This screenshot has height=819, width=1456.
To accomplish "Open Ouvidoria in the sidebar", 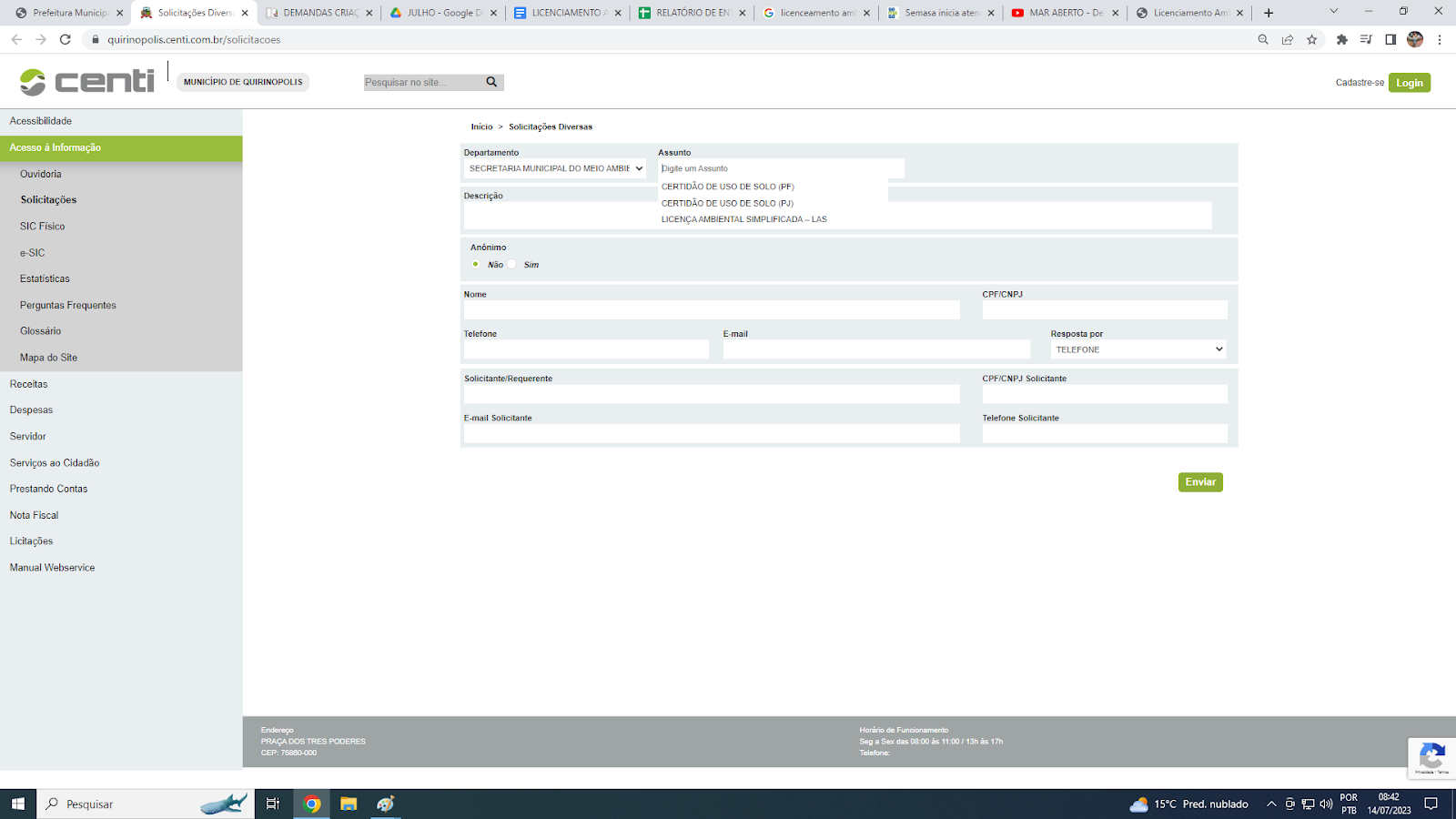I will click(x=41, y=174).
